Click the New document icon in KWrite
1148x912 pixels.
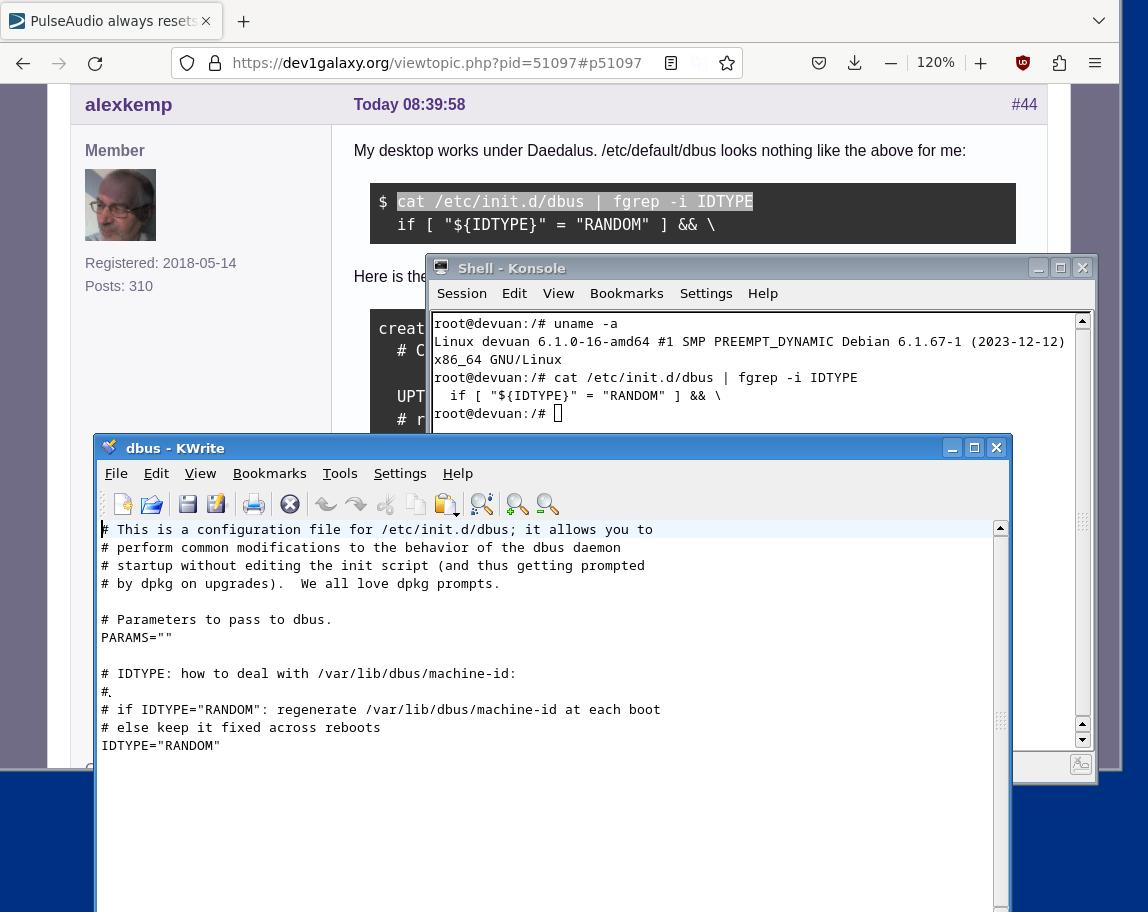coord(123,504)
